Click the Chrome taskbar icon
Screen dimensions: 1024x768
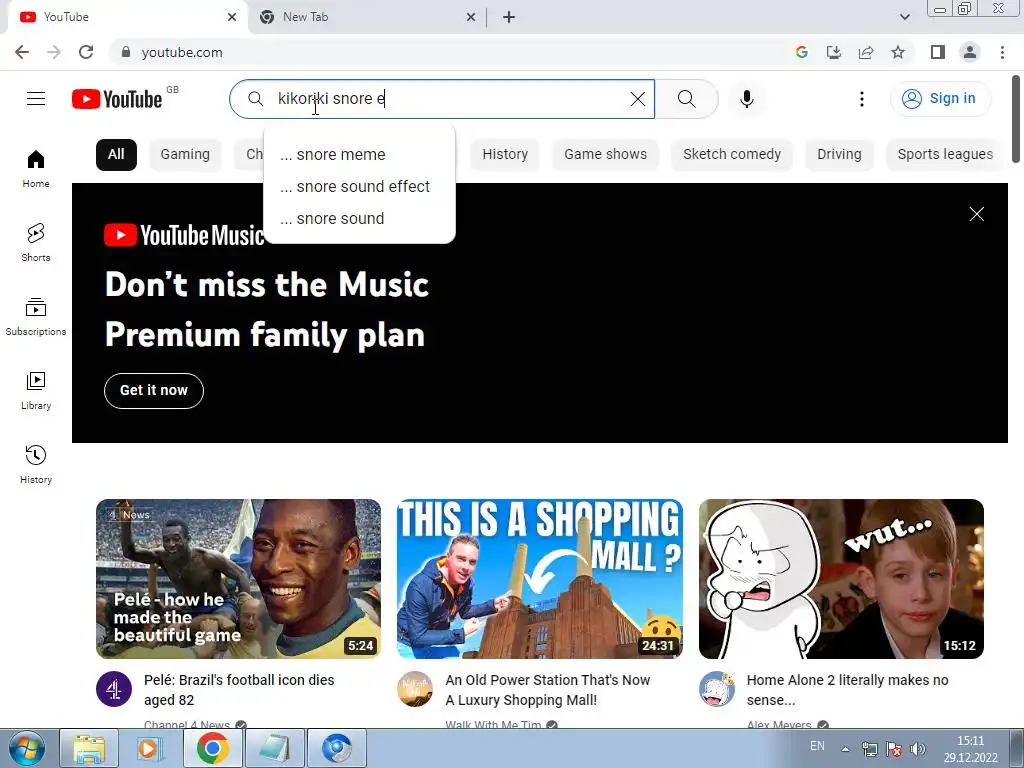212,748
